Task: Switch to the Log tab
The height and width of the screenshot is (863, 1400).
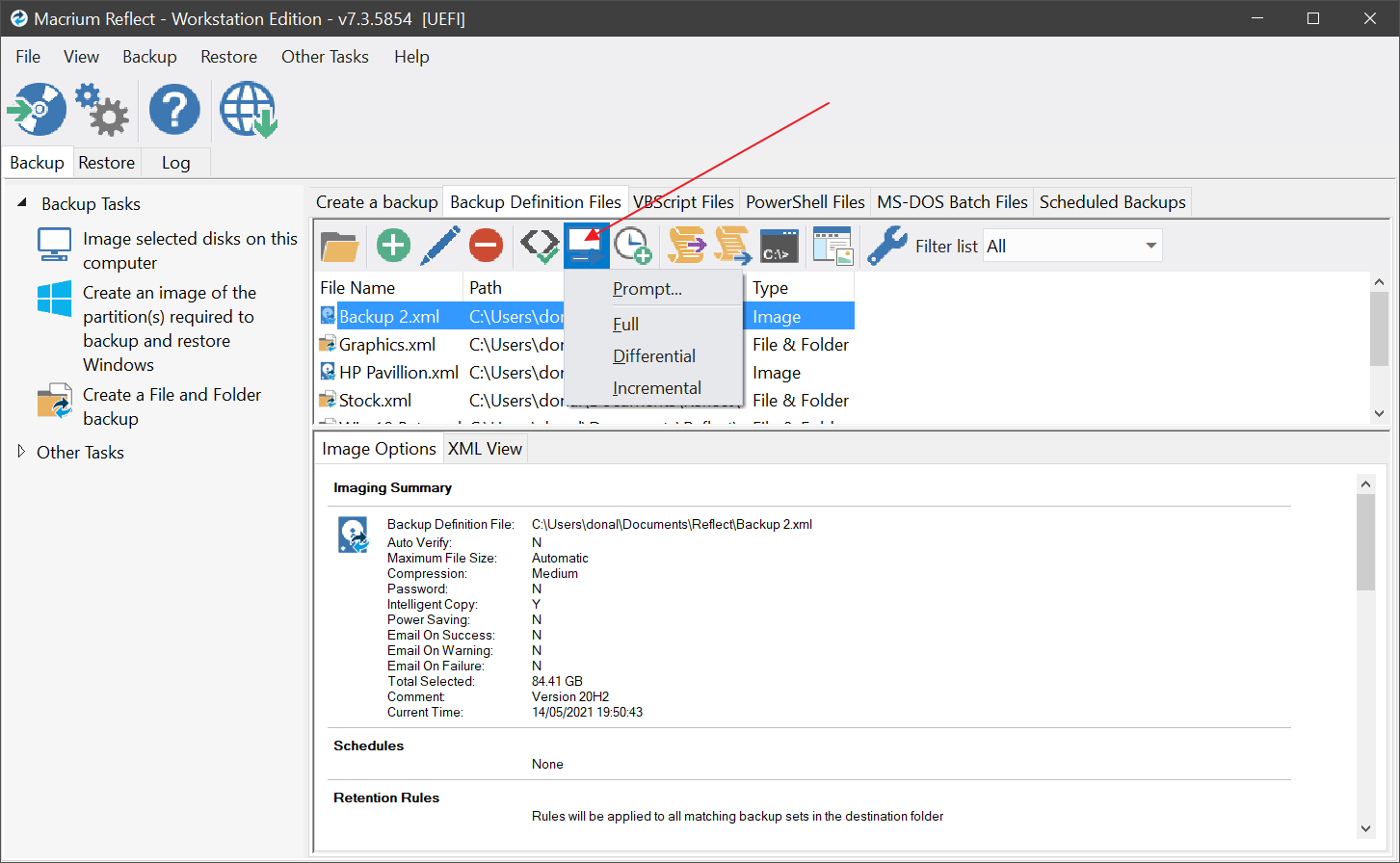Action: coord(175,163)
